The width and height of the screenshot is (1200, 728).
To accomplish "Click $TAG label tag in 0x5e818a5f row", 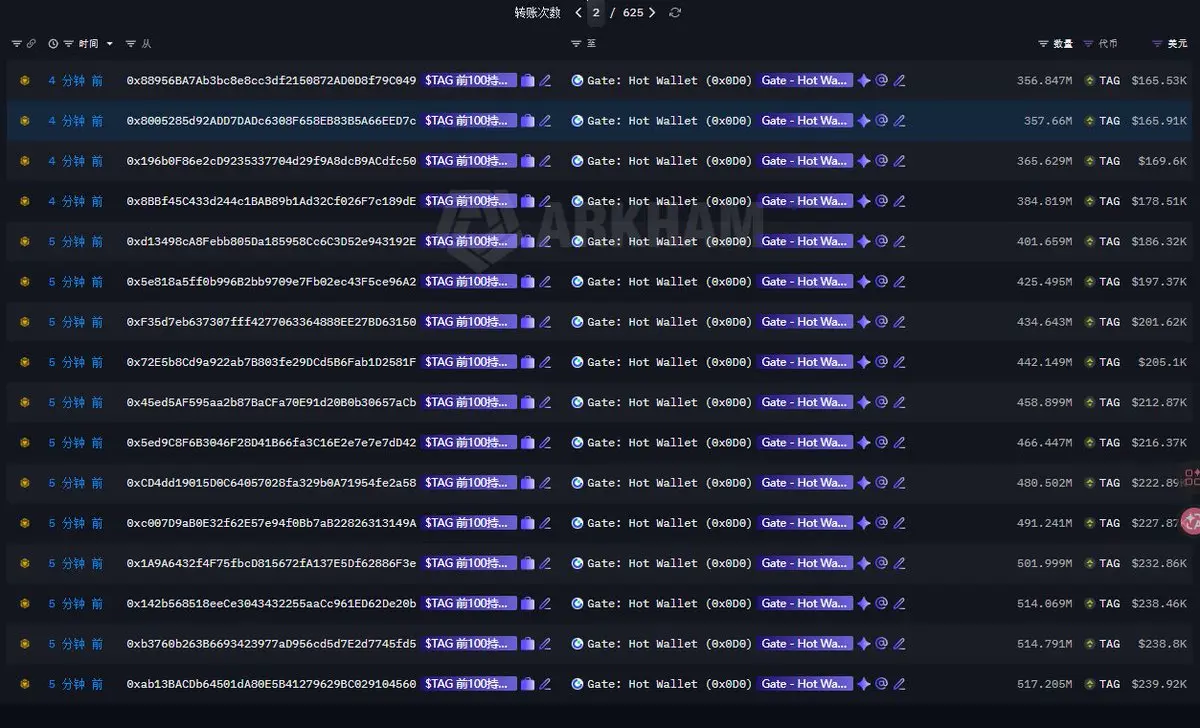I will pos(469,282).
